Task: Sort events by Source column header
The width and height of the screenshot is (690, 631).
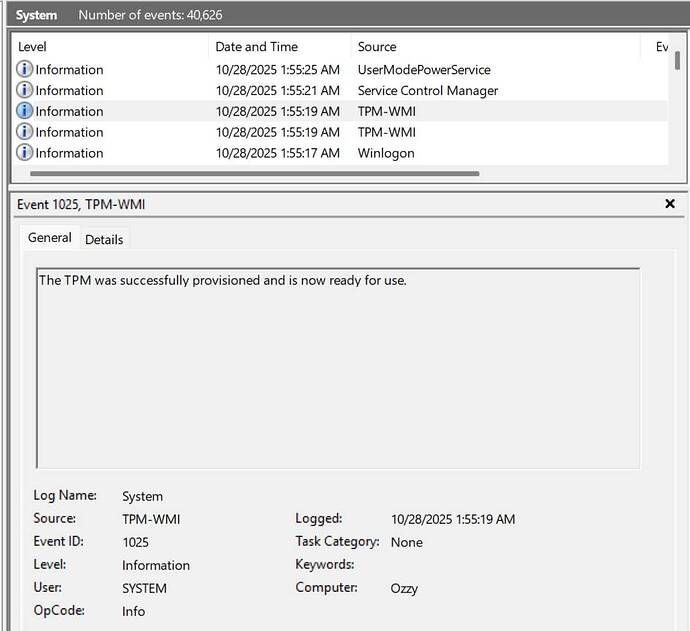Action: point(377,47)
